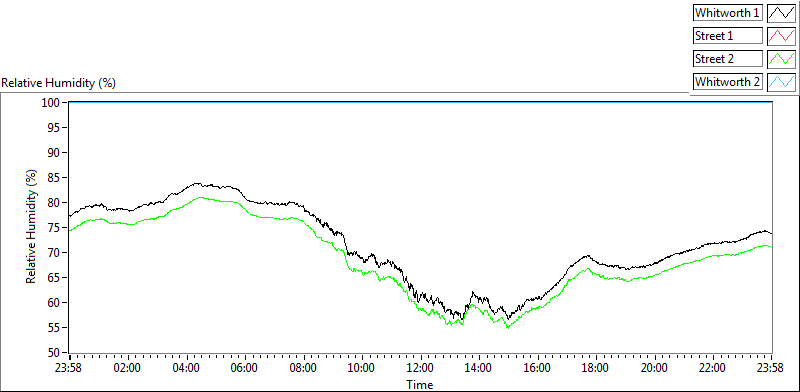This screenshot has width=800, height=392.
Task: Click the Time x-axis title
Action: tap(420, 384)
